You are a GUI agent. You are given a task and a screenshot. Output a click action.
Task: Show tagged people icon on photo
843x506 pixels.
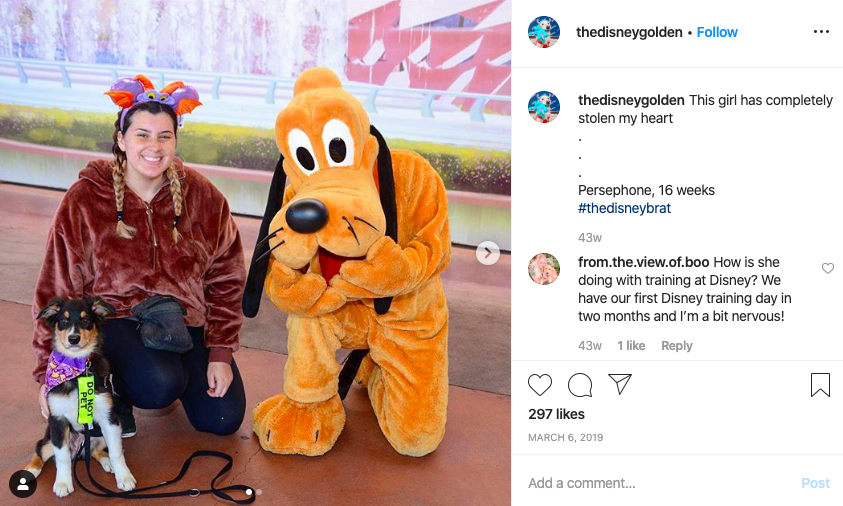(x=23, y=484)
